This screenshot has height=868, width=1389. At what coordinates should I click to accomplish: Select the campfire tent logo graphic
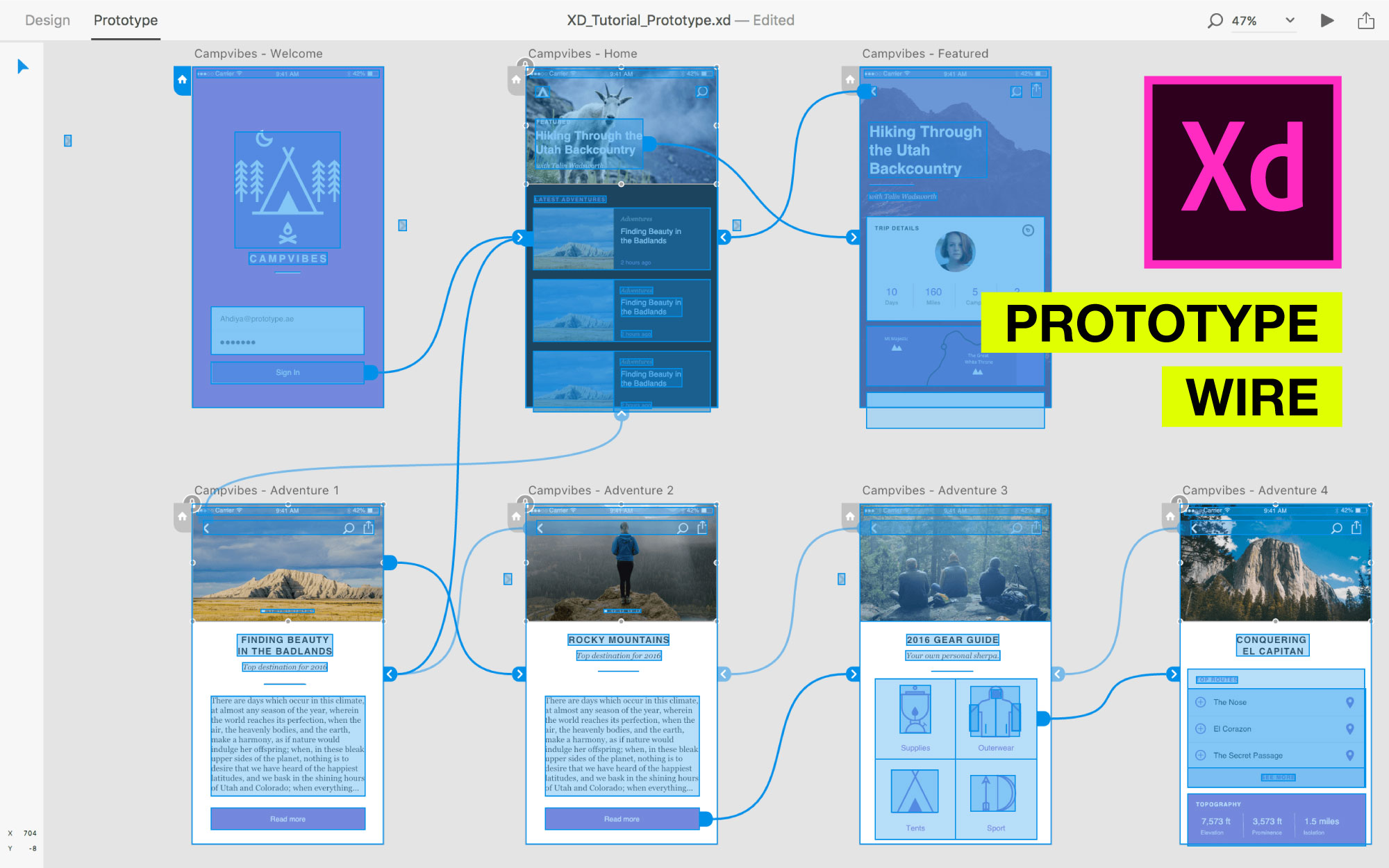(x=288, y=190)
